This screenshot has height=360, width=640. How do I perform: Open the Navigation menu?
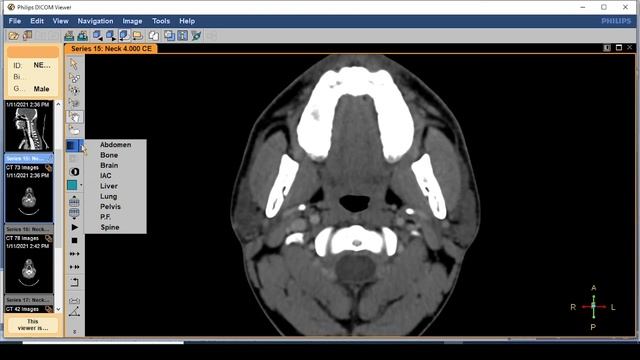(95, 21)
